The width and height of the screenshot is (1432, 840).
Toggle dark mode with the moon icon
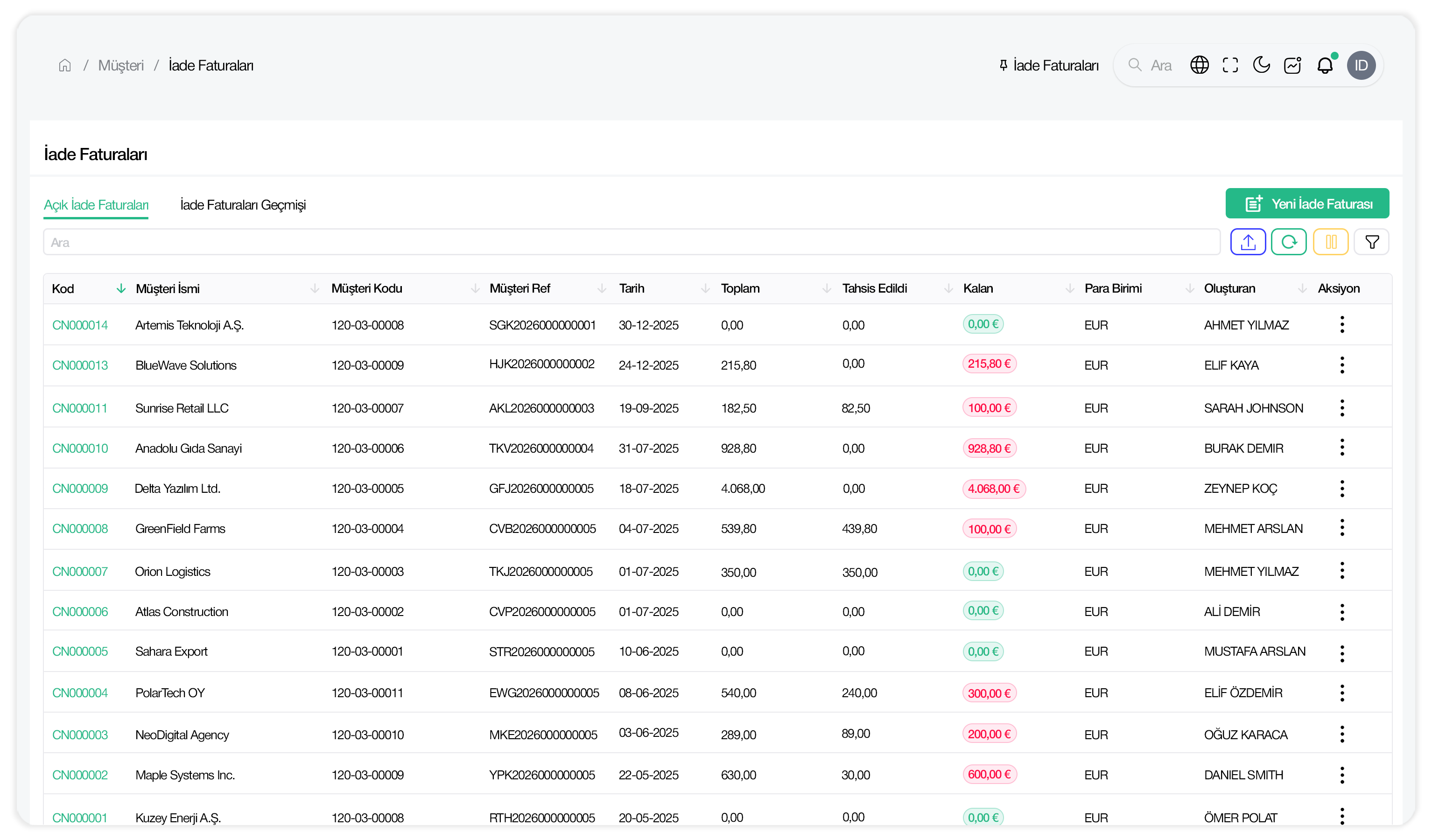1261,65
